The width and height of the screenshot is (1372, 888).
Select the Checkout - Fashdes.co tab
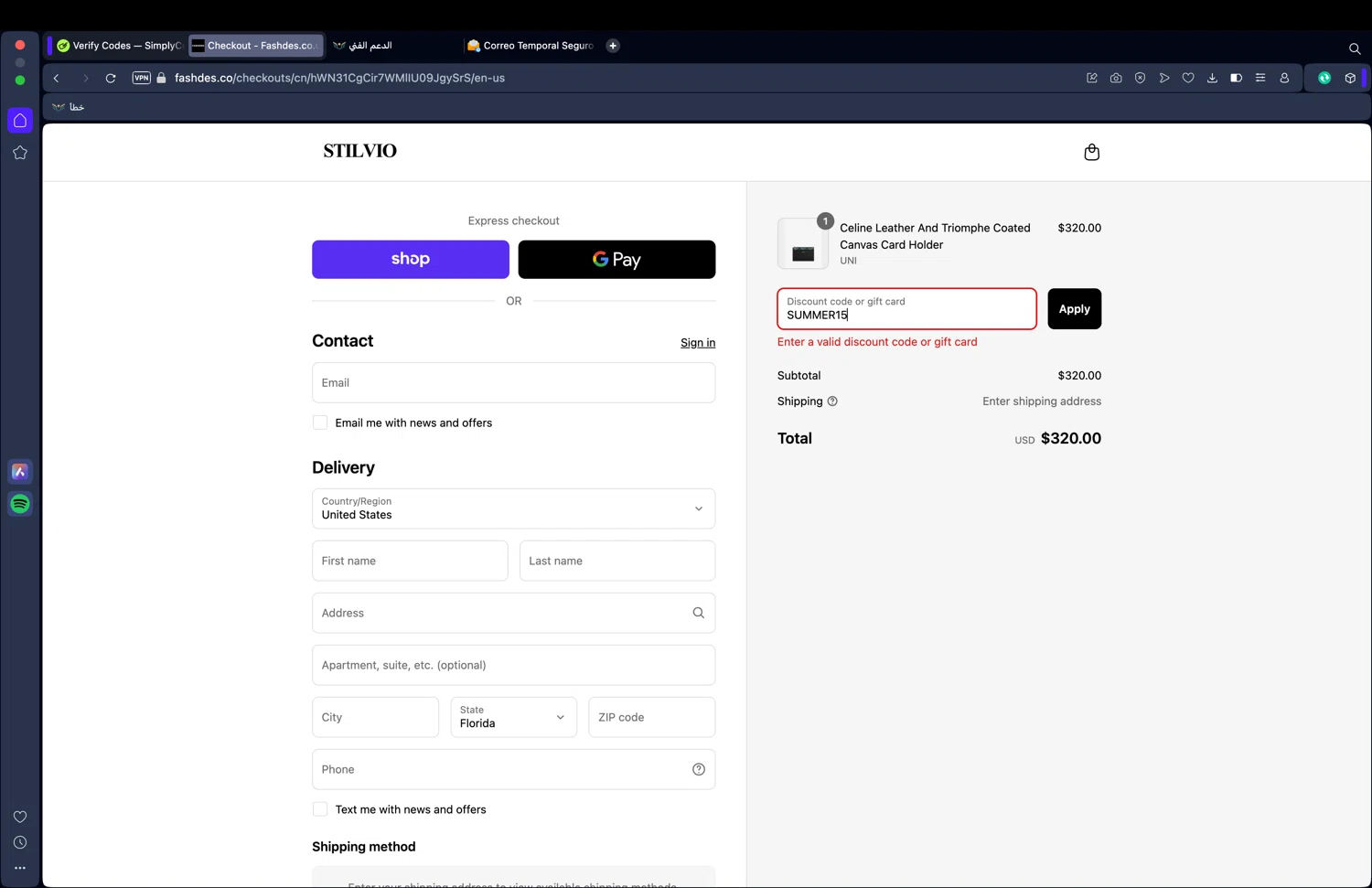coord(256,46)
